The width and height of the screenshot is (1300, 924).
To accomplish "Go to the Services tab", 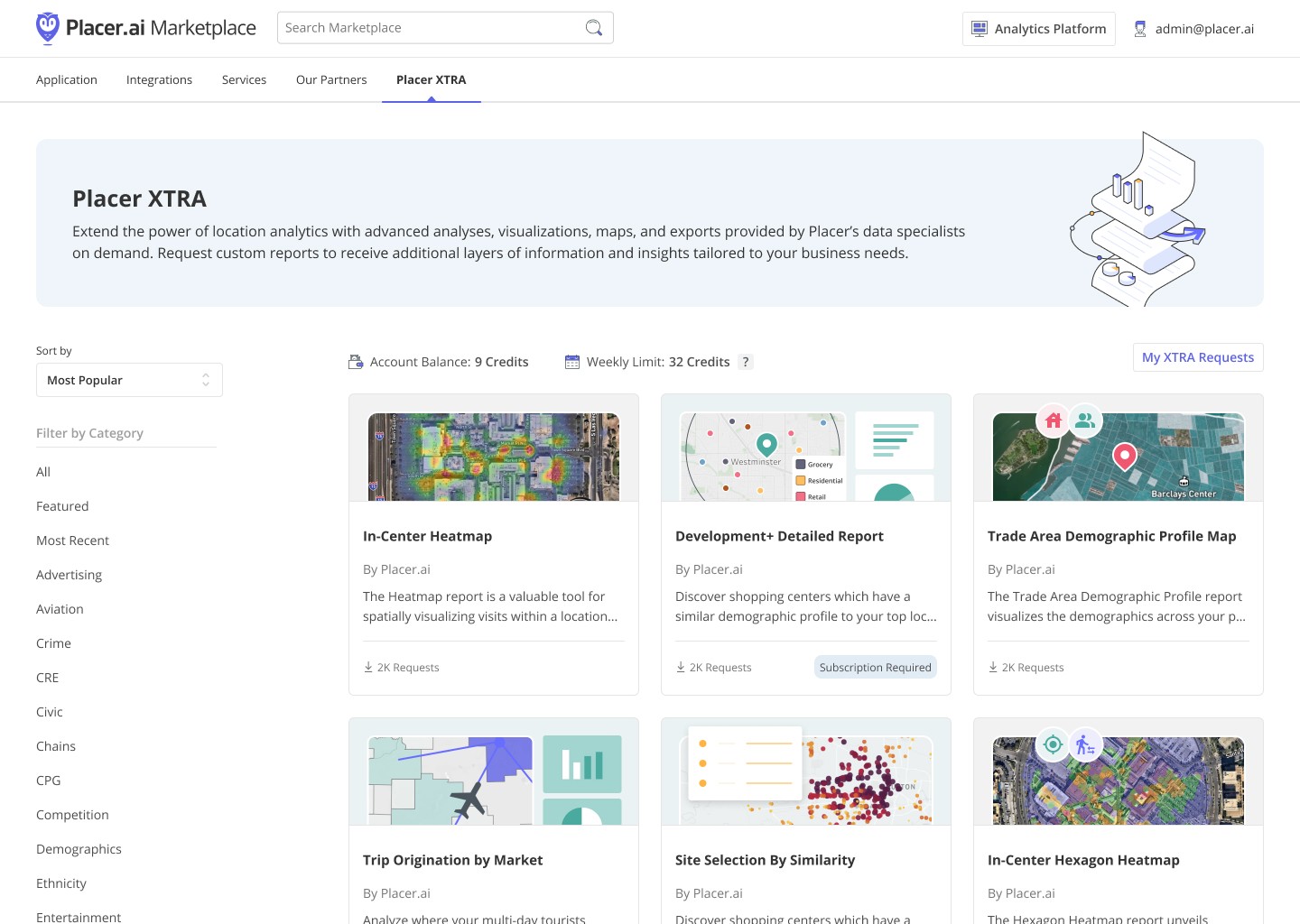I will (244, 79).
